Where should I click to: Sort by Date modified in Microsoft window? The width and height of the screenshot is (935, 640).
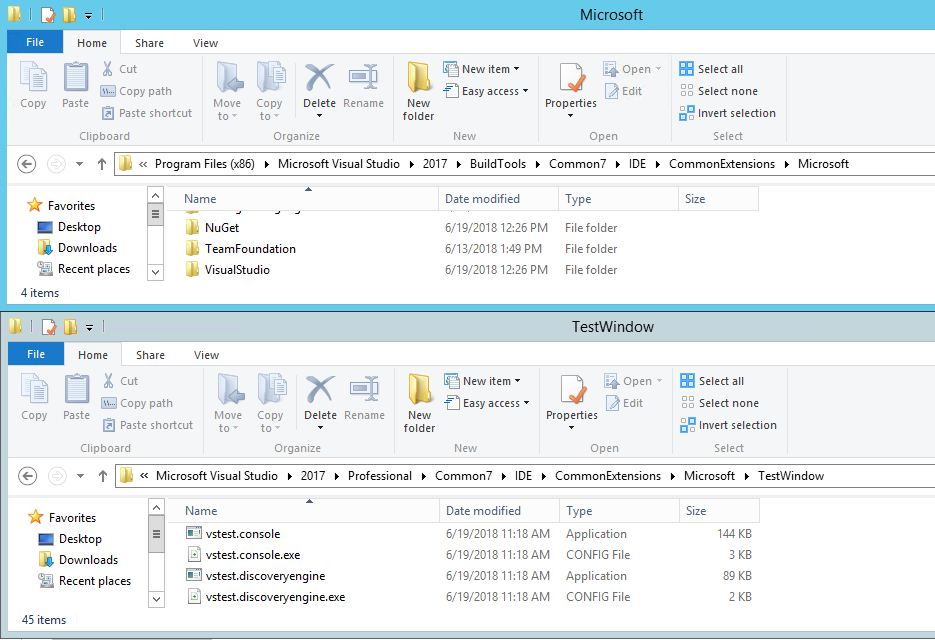(499, 199)
